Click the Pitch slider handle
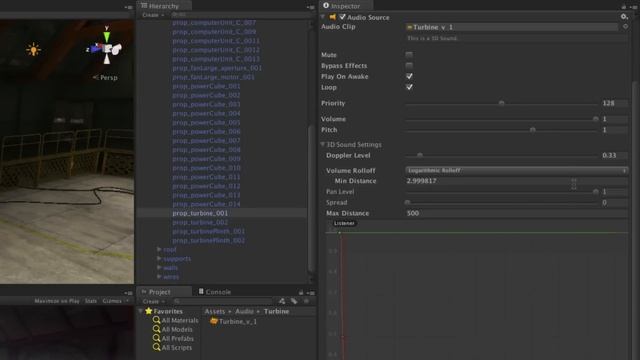This screenshot has width=640, height=360. pos(533,130)
